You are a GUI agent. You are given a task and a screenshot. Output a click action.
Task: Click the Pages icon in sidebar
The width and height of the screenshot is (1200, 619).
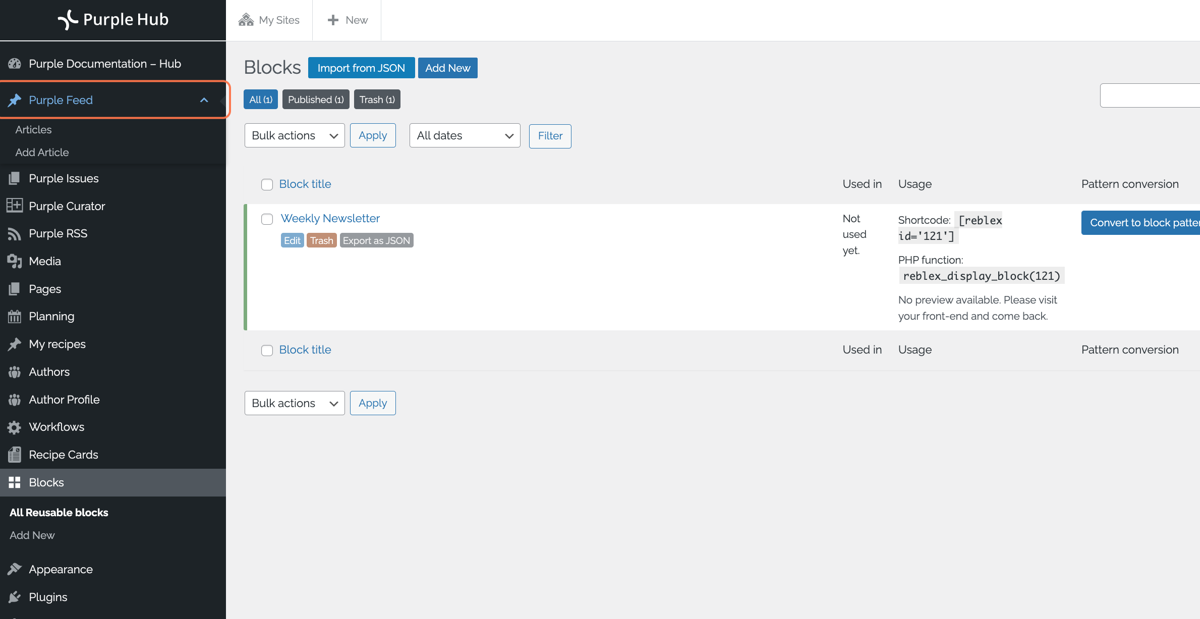coord(14,289)
